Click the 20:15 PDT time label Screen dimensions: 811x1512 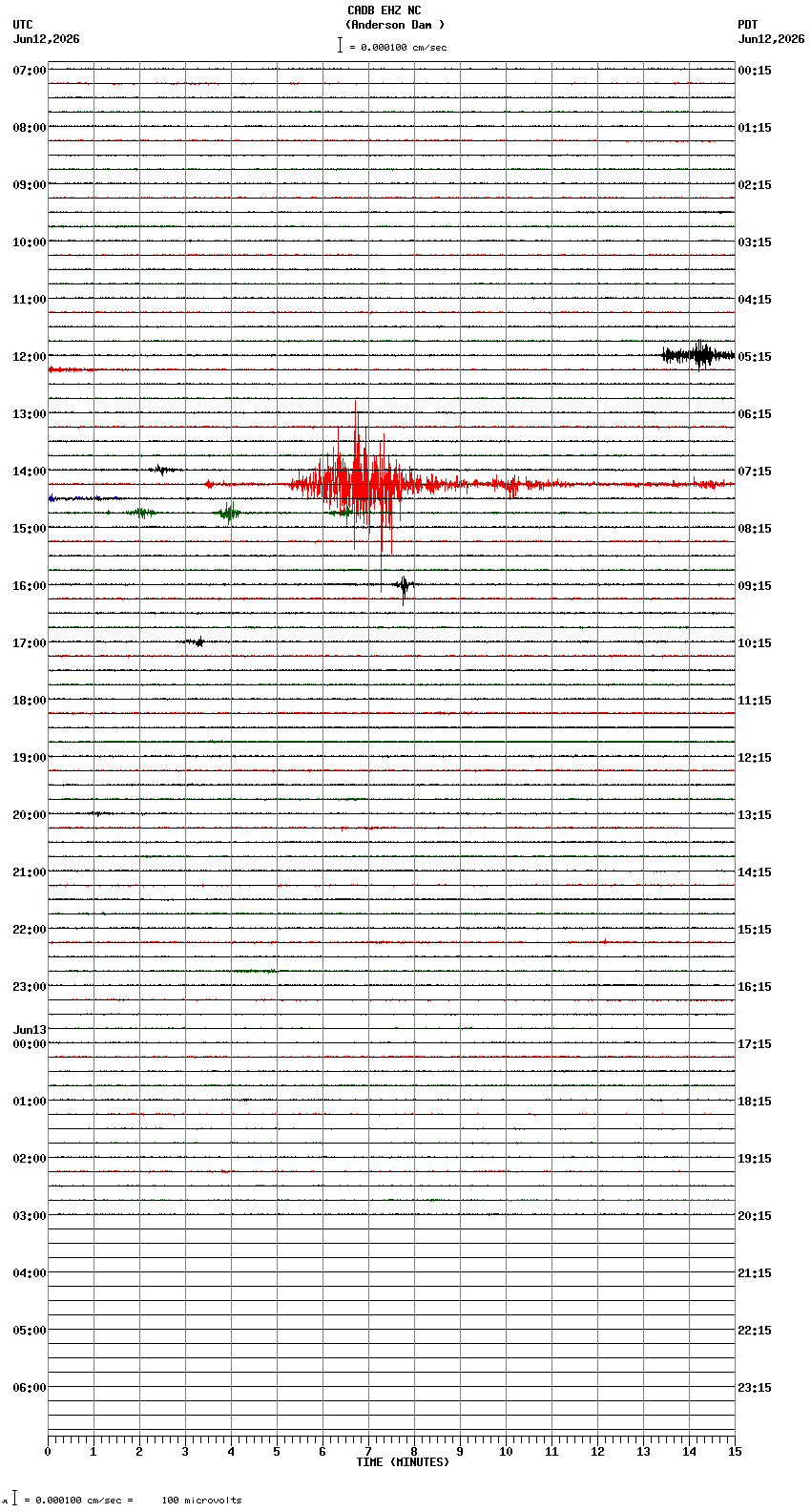[x=755, y=1216]
